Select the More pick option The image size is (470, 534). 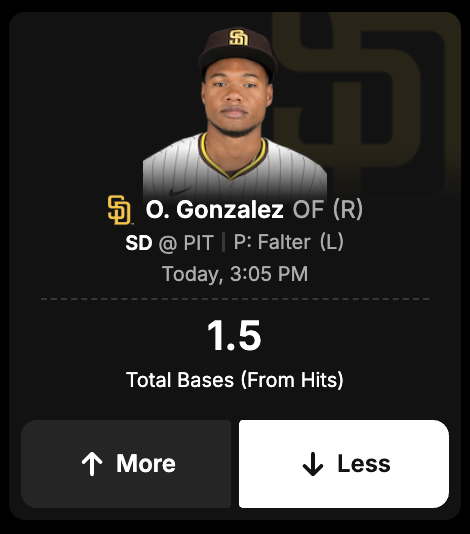tap(126, 464)
